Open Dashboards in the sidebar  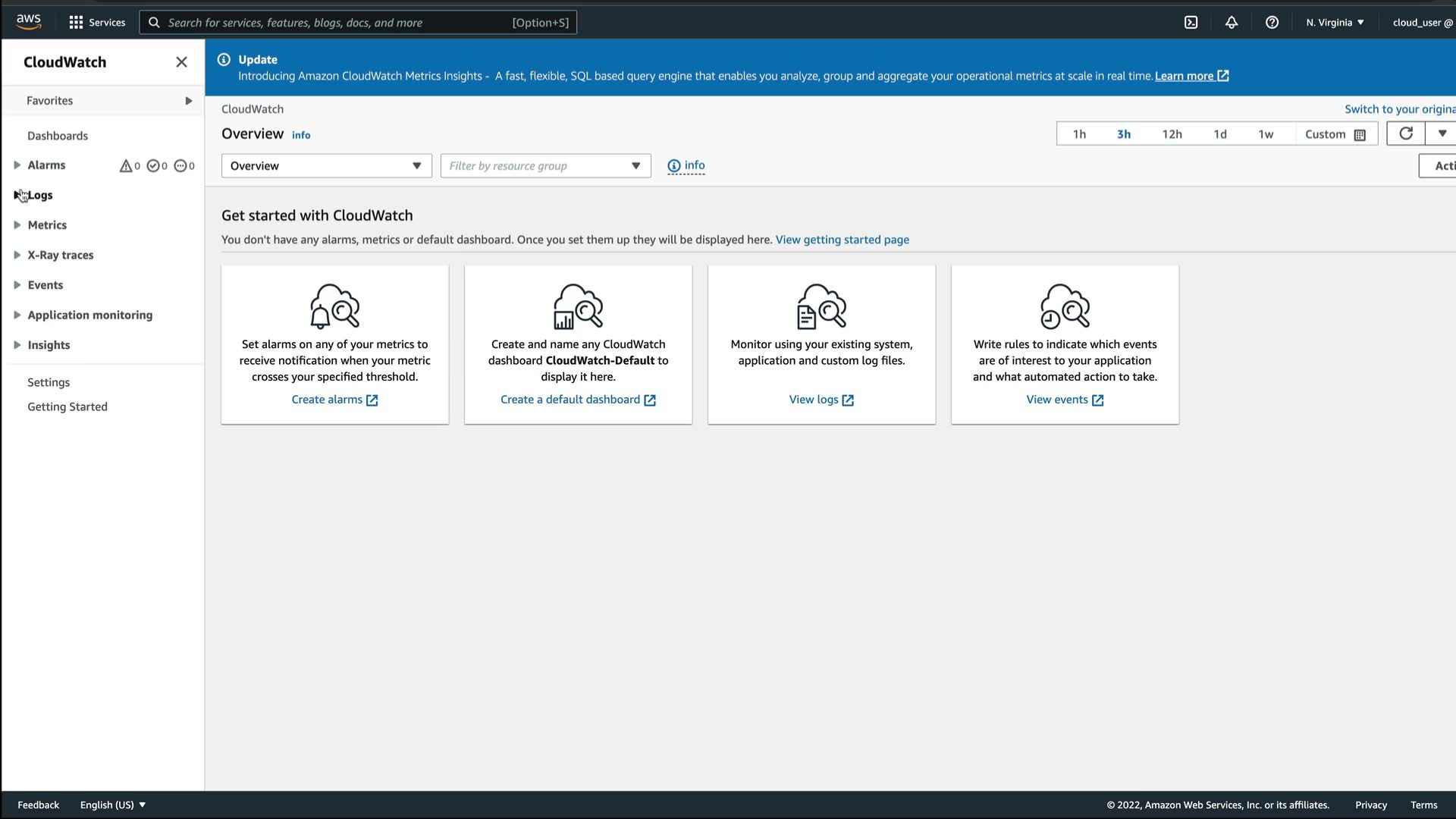click(58, 136)
